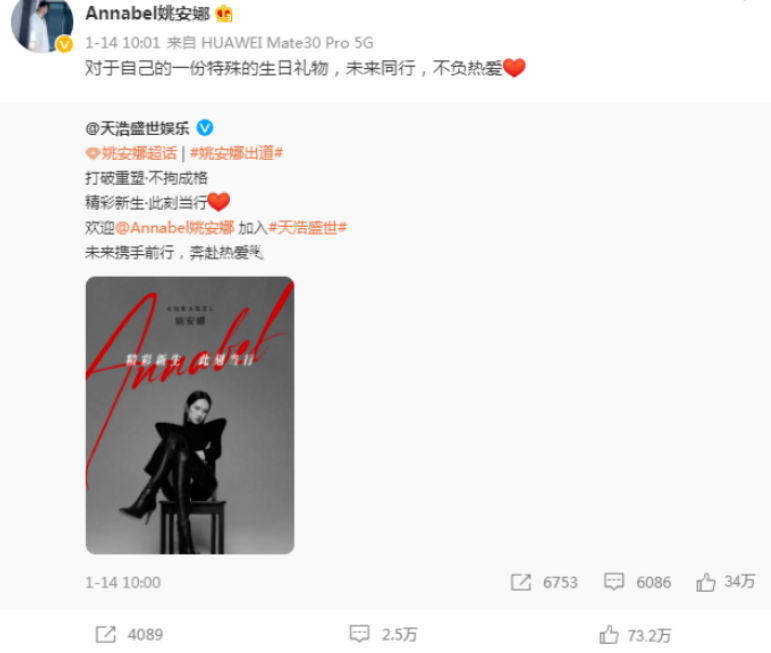The height and width of the screenshot is (653, 771).
Task: Open the quoted post's comments icon beside 6086
Action: pos(614,582)
